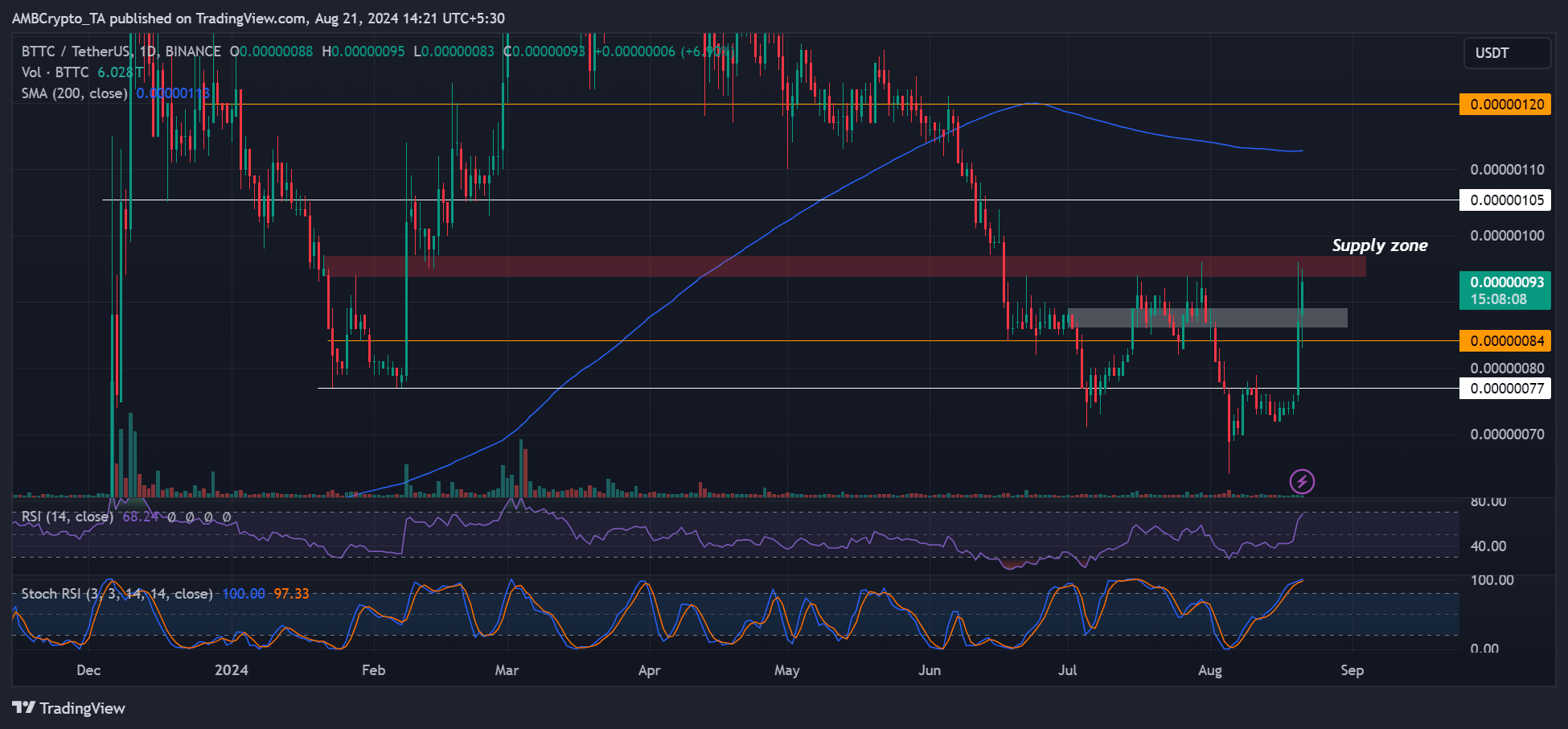Click the 2024 label on time axis
The height and width of the screenshot is (729, 1568).
(232, 670)
